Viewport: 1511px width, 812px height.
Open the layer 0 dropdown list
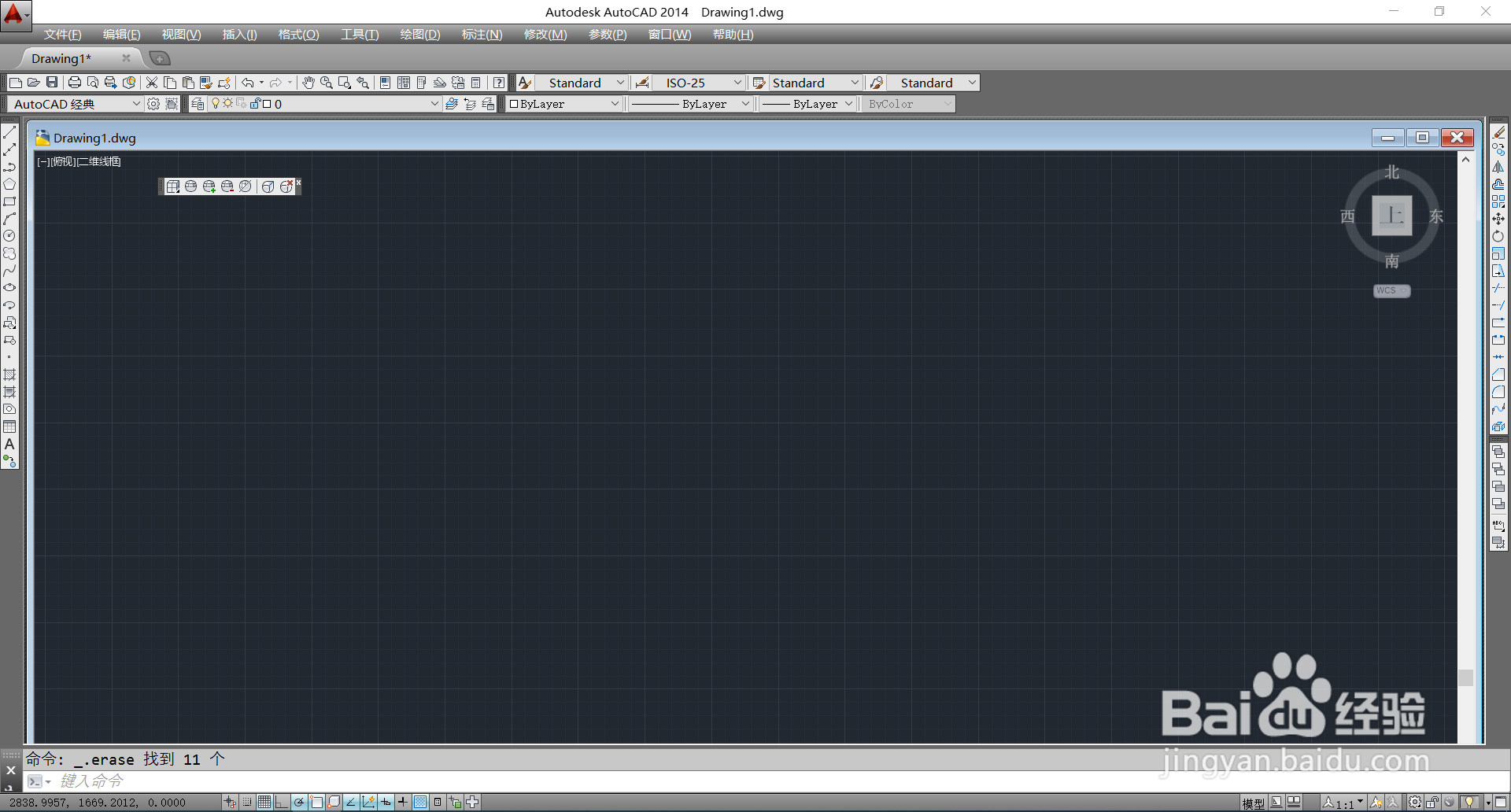click(x=434, y=104)
